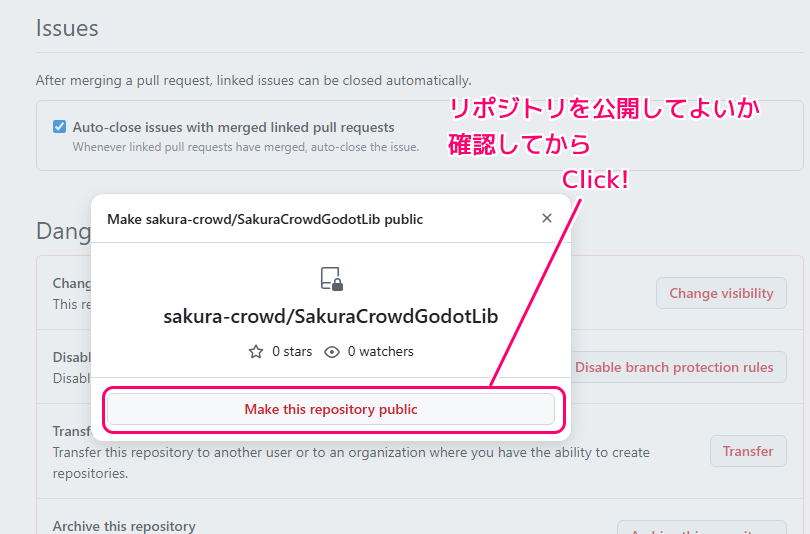Click the eye watchers icon
This screenshot has width=810, height=534.
coord(332,352)
